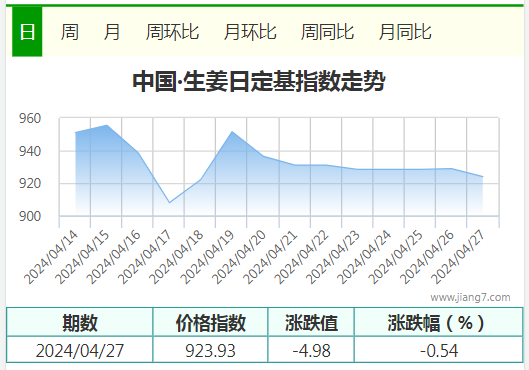Click the 2024/04/19 peak on chart
The width and height of the screenshot is (529, 370).
pyautogui.click(x=232, y=132)
